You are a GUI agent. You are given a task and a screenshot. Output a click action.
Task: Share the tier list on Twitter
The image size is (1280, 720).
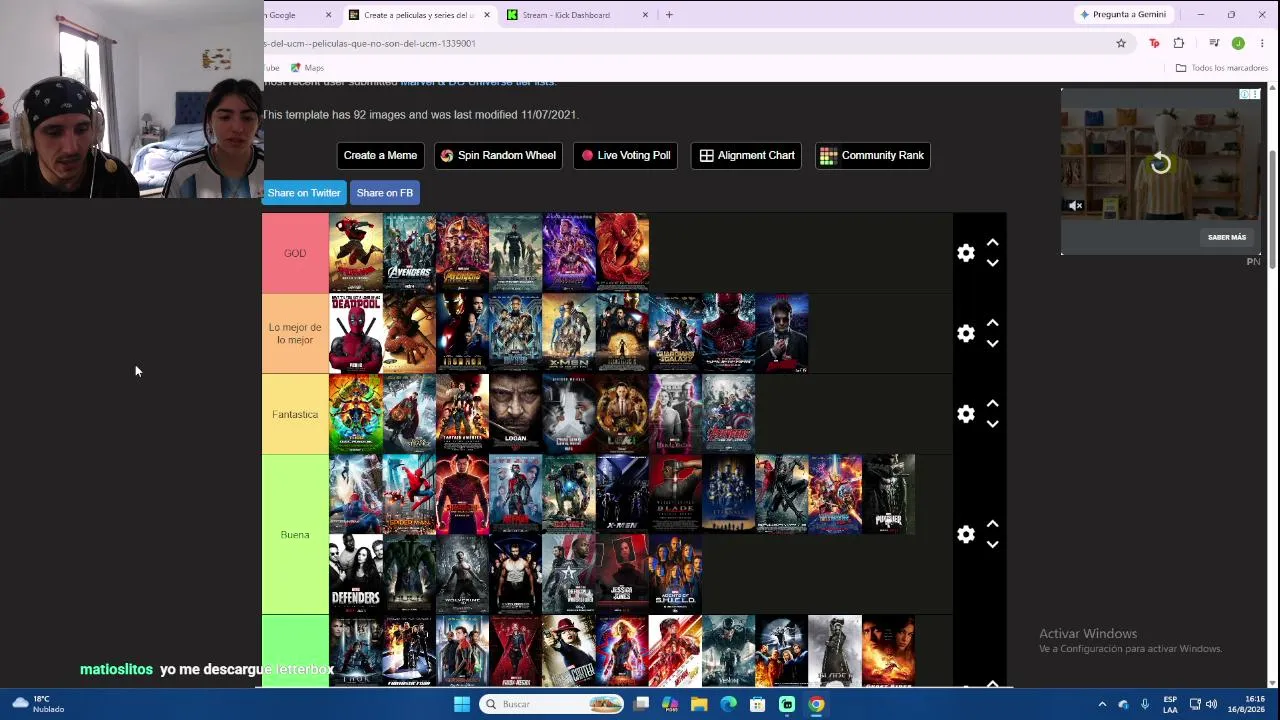(304, 193)
